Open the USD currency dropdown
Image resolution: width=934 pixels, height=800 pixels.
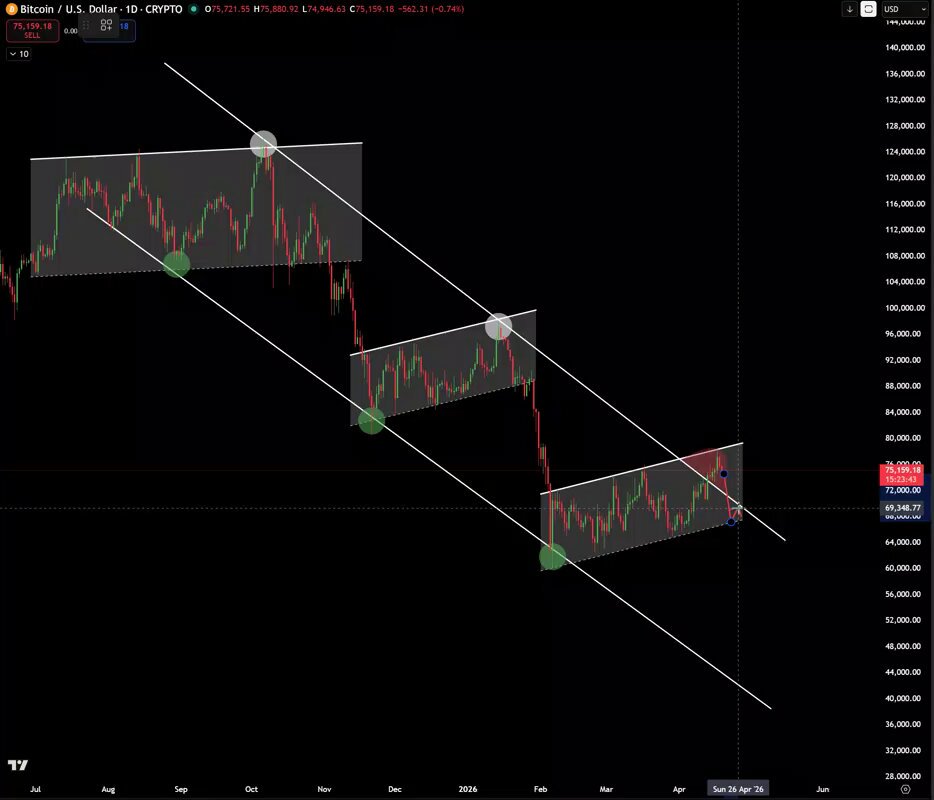pos(895,9)
